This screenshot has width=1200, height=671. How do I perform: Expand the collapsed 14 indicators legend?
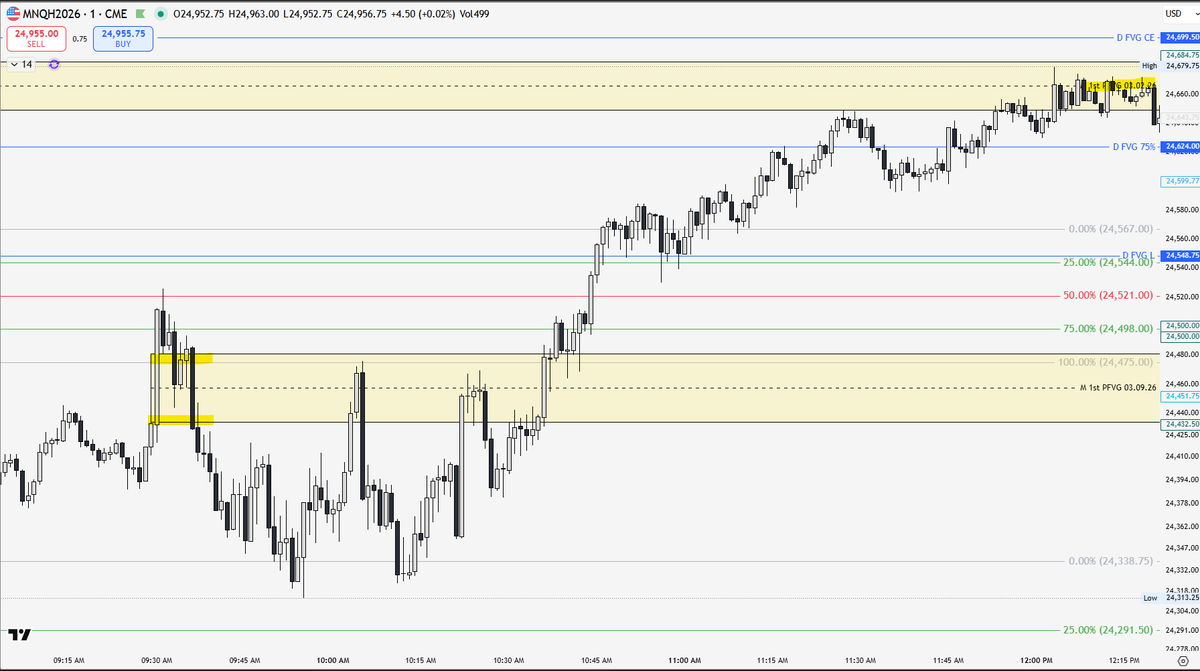coord(21,64)
